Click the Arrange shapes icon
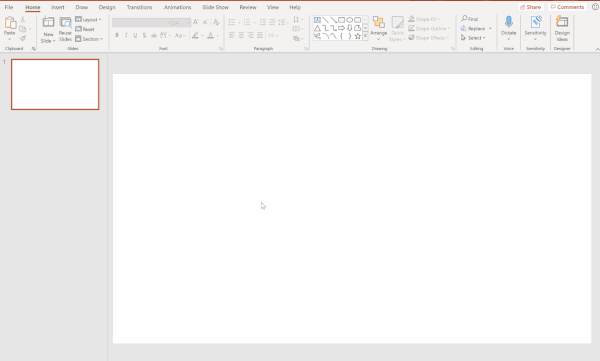The height and width of the screenshot is (361, 600). coord(378,28)
